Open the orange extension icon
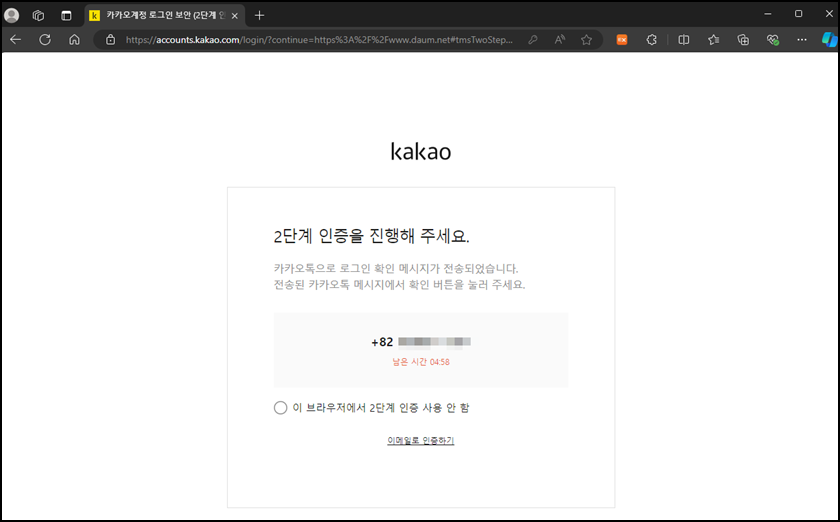 622,40
